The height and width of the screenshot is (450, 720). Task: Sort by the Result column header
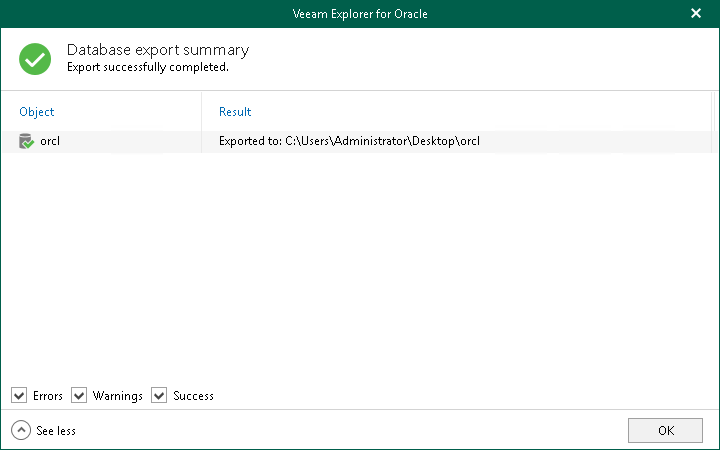[x=235, y=112]
